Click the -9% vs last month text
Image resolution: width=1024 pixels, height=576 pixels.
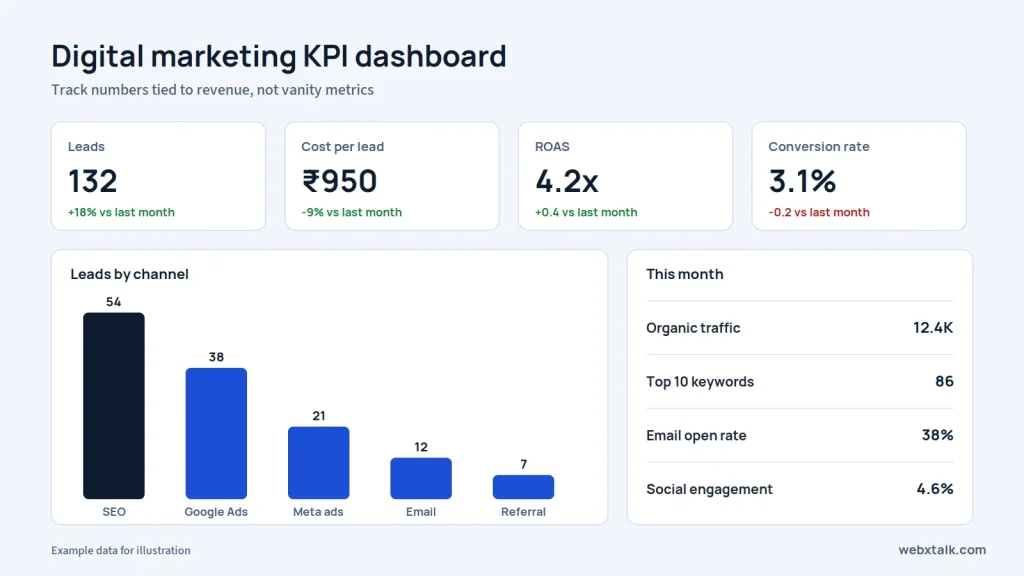pos(351,212)
